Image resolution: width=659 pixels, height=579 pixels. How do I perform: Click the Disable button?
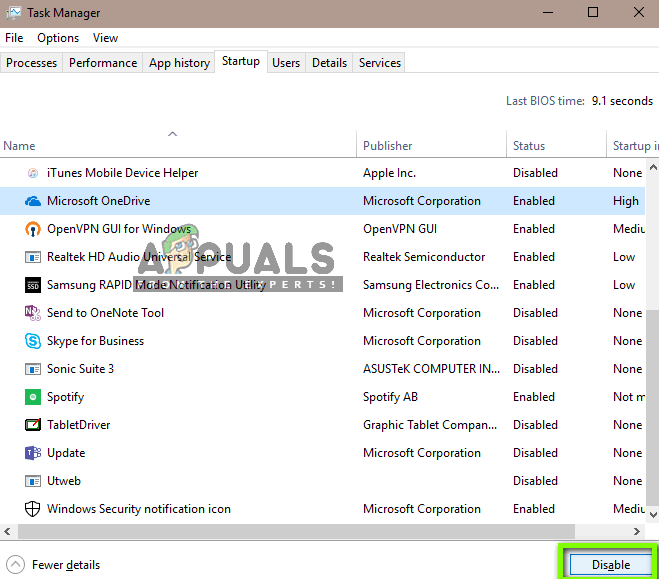click(x=611, y=565)
